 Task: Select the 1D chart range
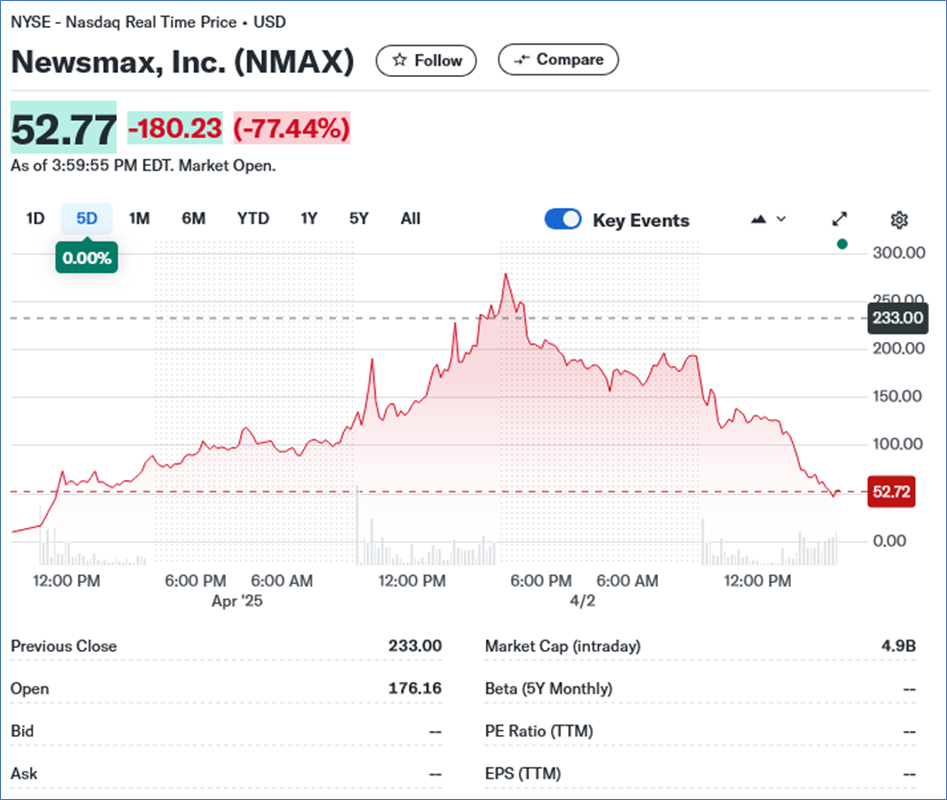pos(36,219)
